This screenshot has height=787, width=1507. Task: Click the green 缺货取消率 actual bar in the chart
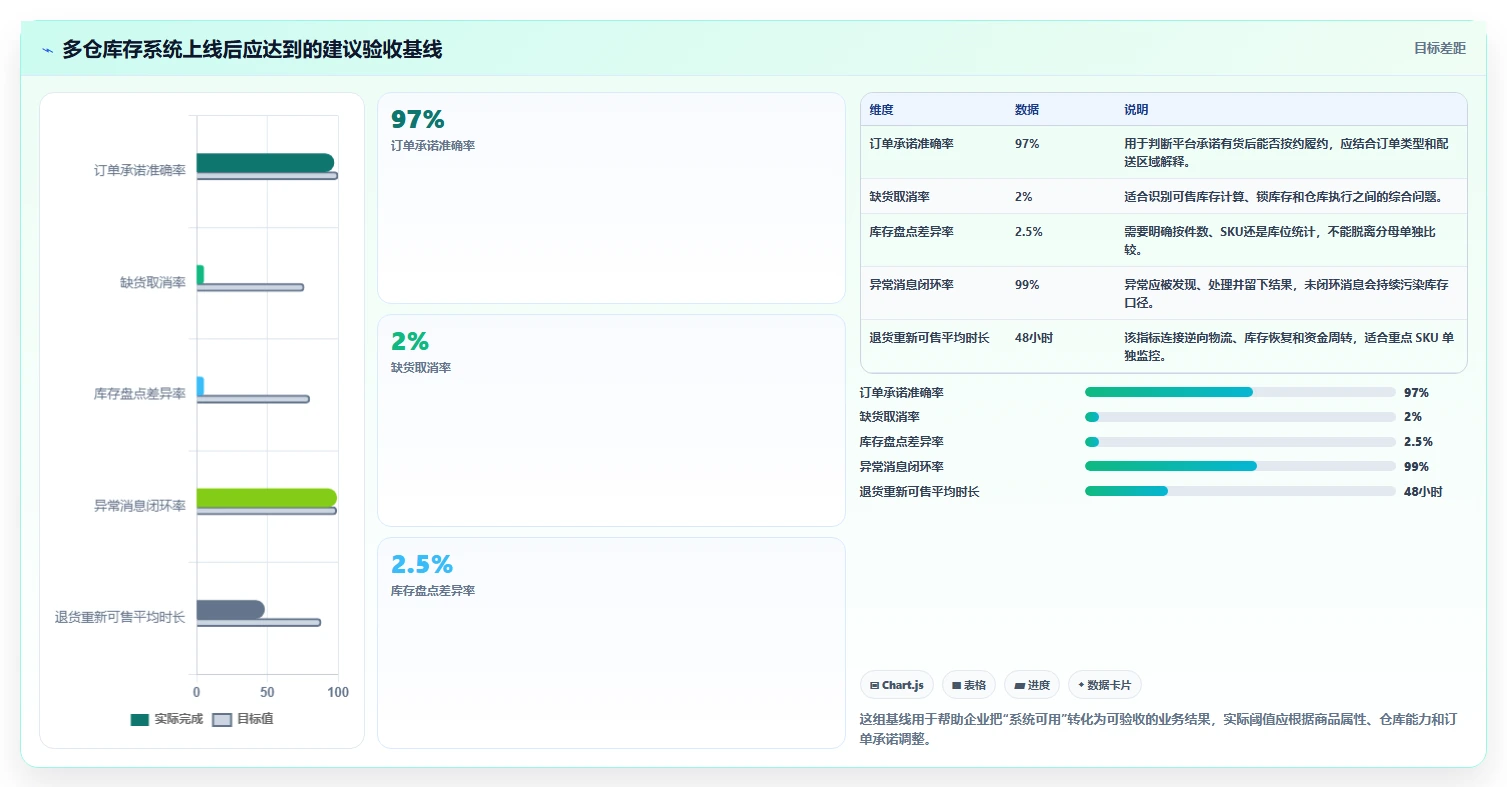pyautogui.click(x=200, y=274)
